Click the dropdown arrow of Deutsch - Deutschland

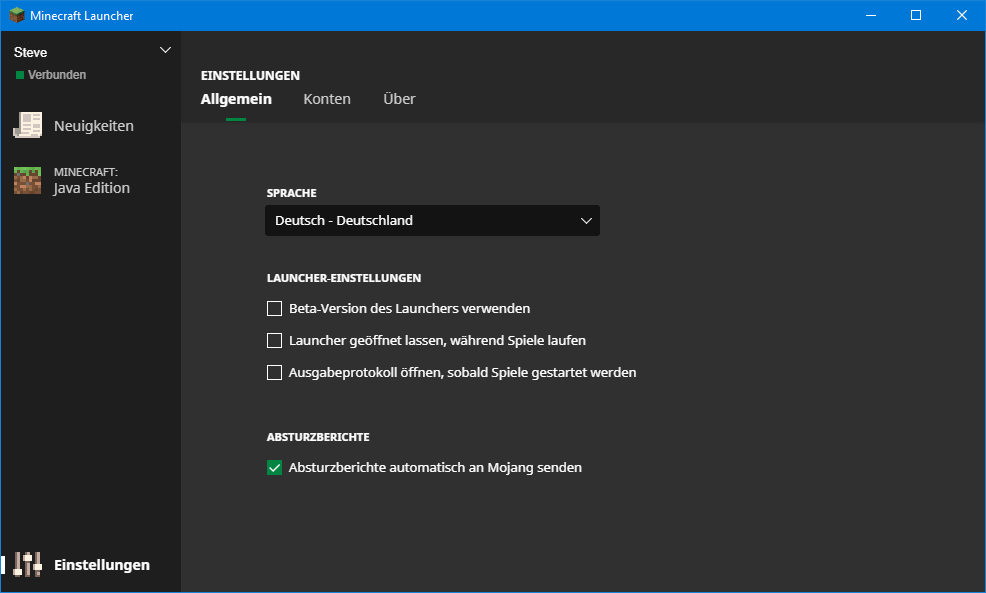pos(586,221)
